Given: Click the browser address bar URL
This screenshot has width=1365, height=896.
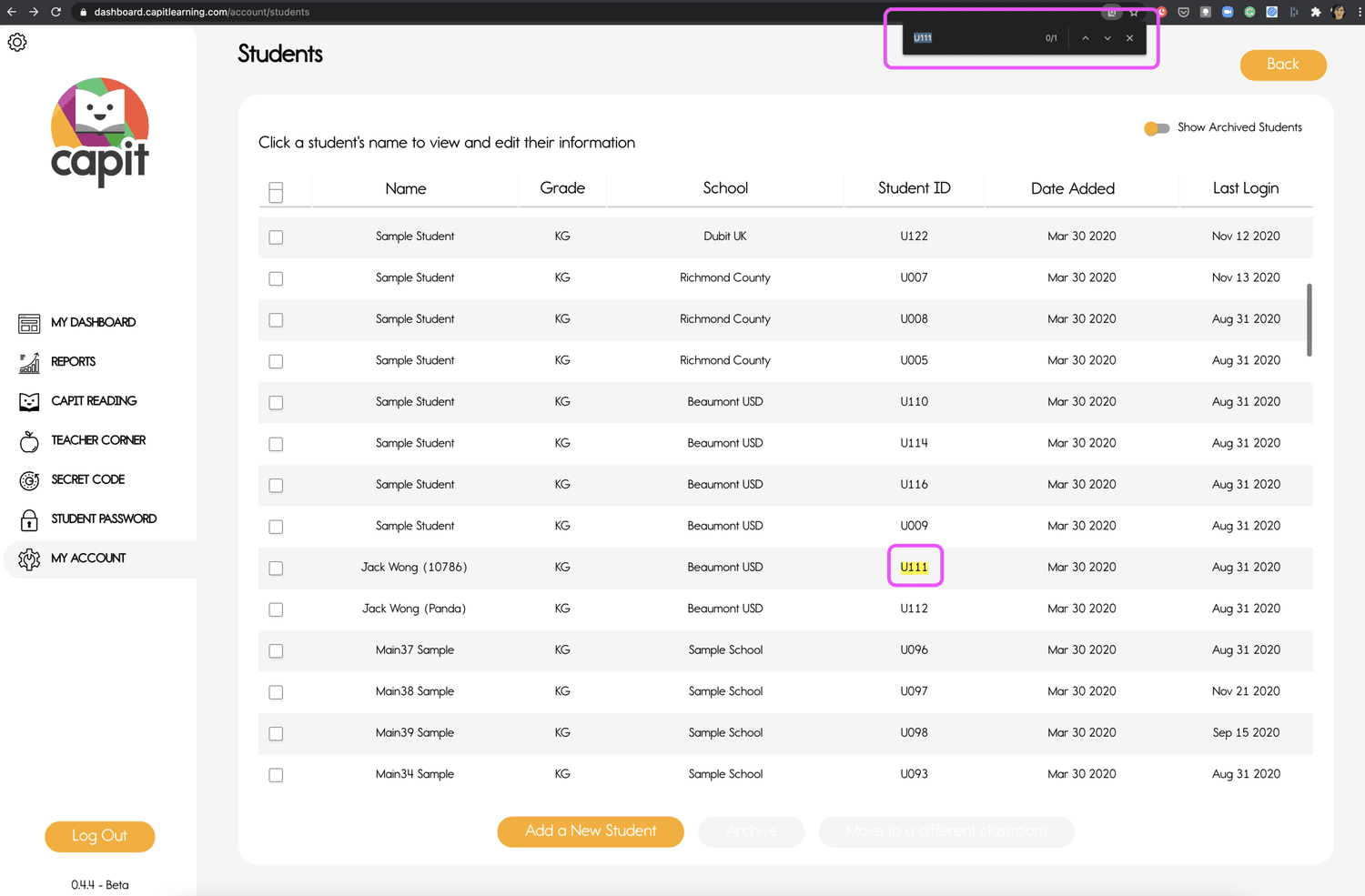Looking at the screenshot, I should point(202,13).
